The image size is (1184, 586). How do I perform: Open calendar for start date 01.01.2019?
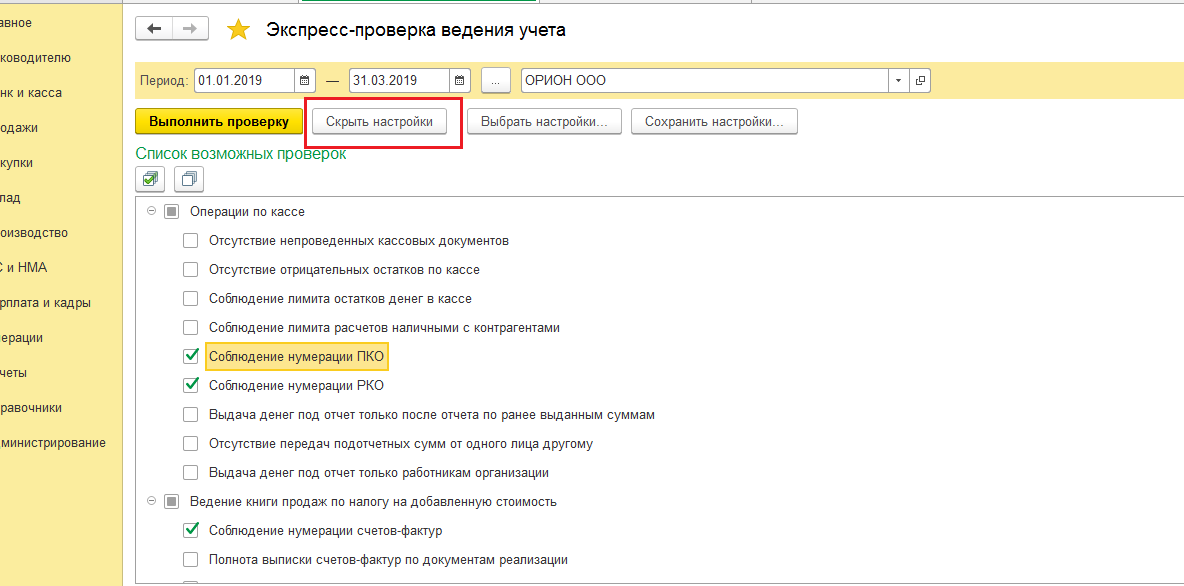click(306, 80)
